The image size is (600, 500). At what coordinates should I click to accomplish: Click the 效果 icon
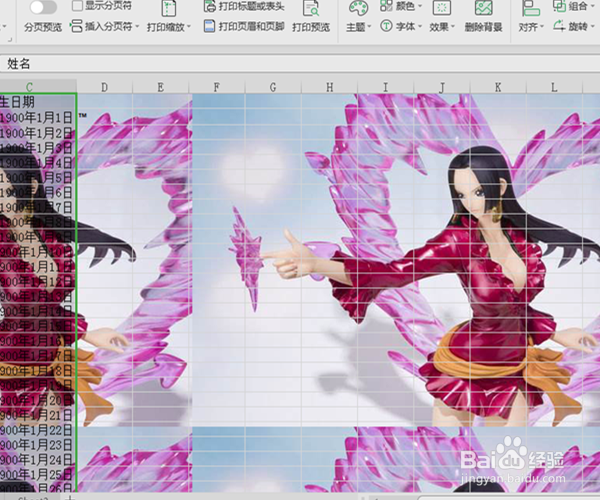(442, 8)
